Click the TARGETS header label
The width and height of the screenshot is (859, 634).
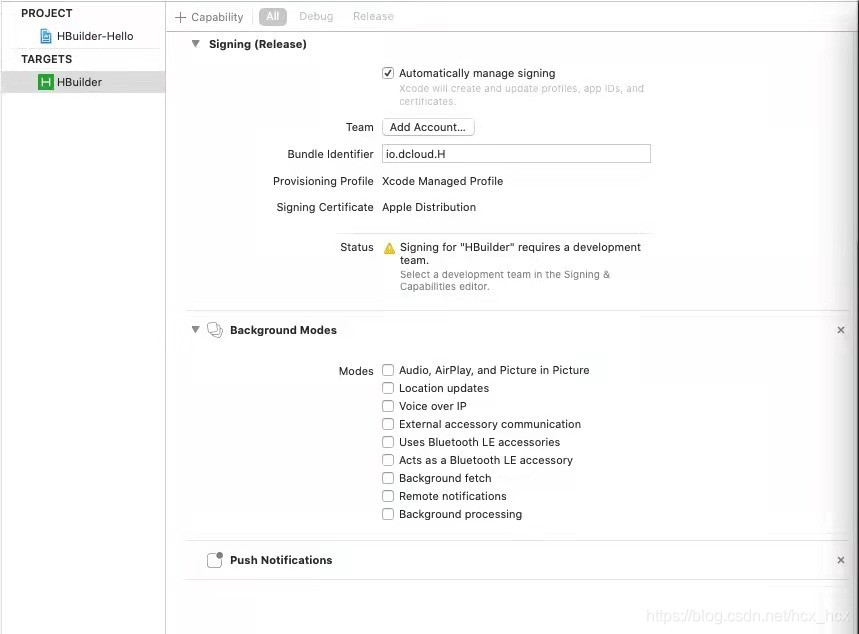coord(47,59)
